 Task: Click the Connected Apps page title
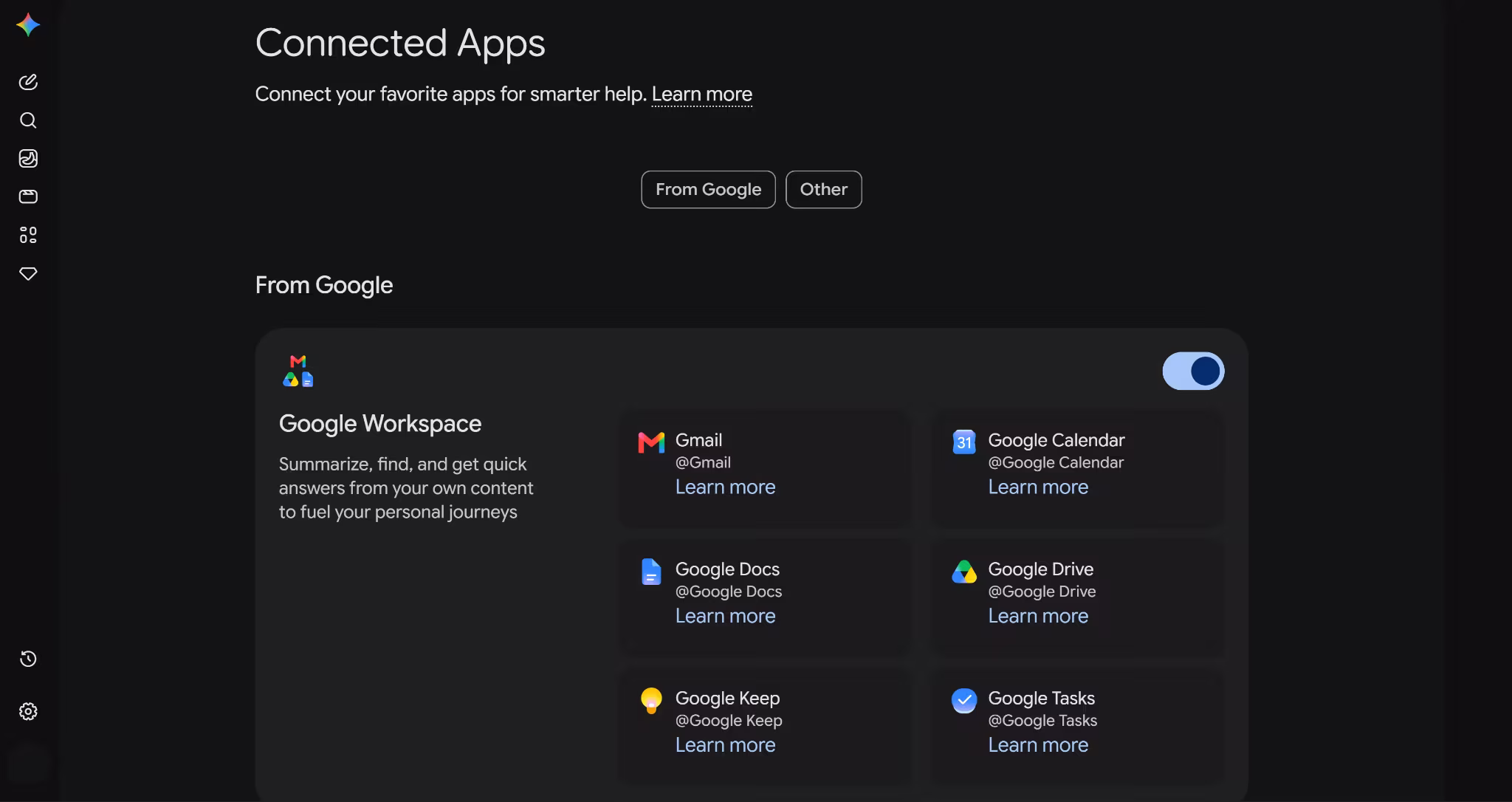point(400,44)
